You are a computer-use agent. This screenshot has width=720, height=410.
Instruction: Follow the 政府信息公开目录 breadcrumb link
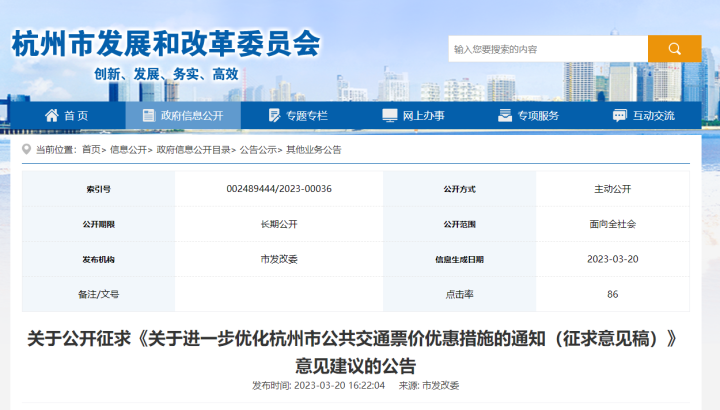coord(193,150)
